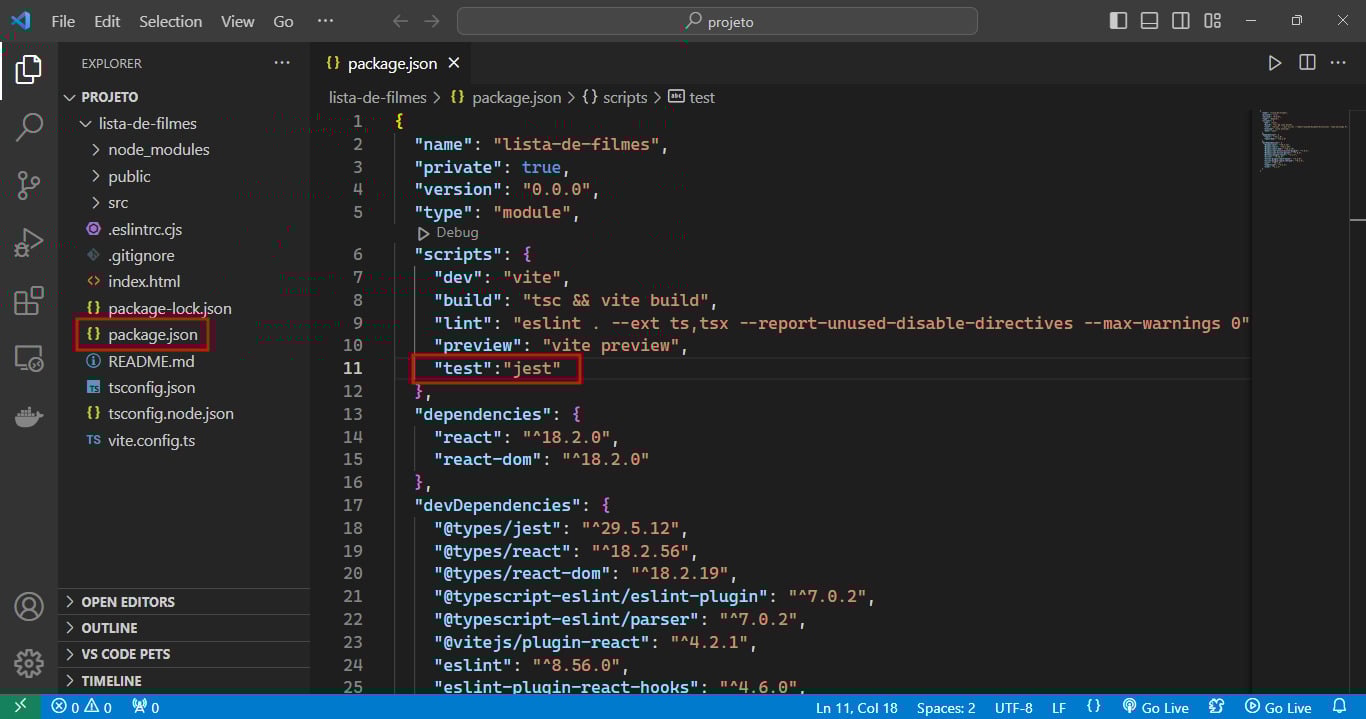
Task: Expand the node_modules folder
Action: click(158, 150)
